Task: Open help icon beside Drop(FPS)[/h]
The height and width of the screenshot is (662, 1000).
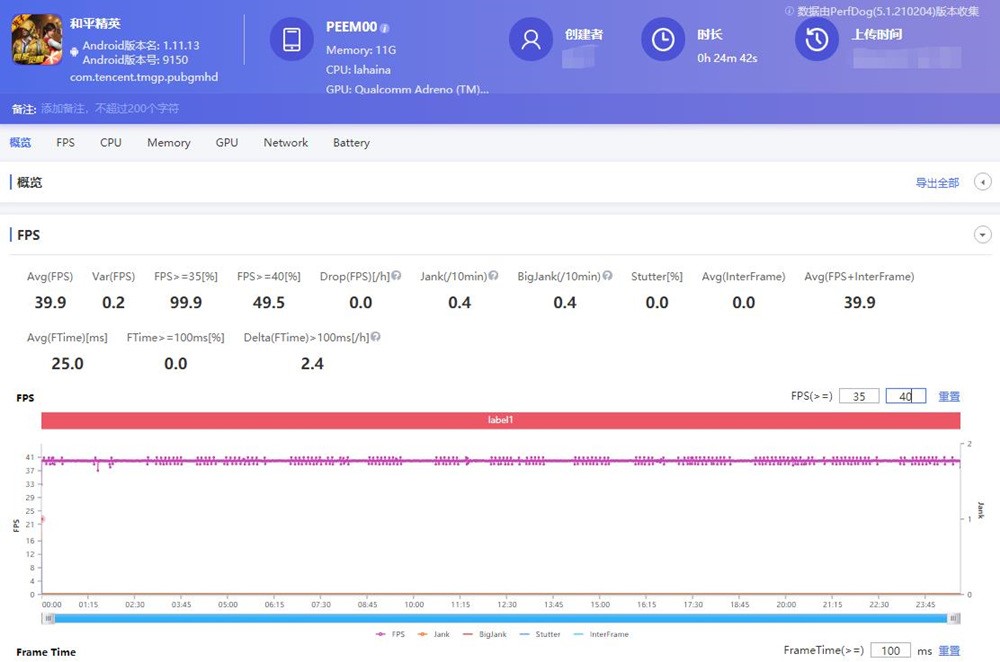Action: pos(397,276)
